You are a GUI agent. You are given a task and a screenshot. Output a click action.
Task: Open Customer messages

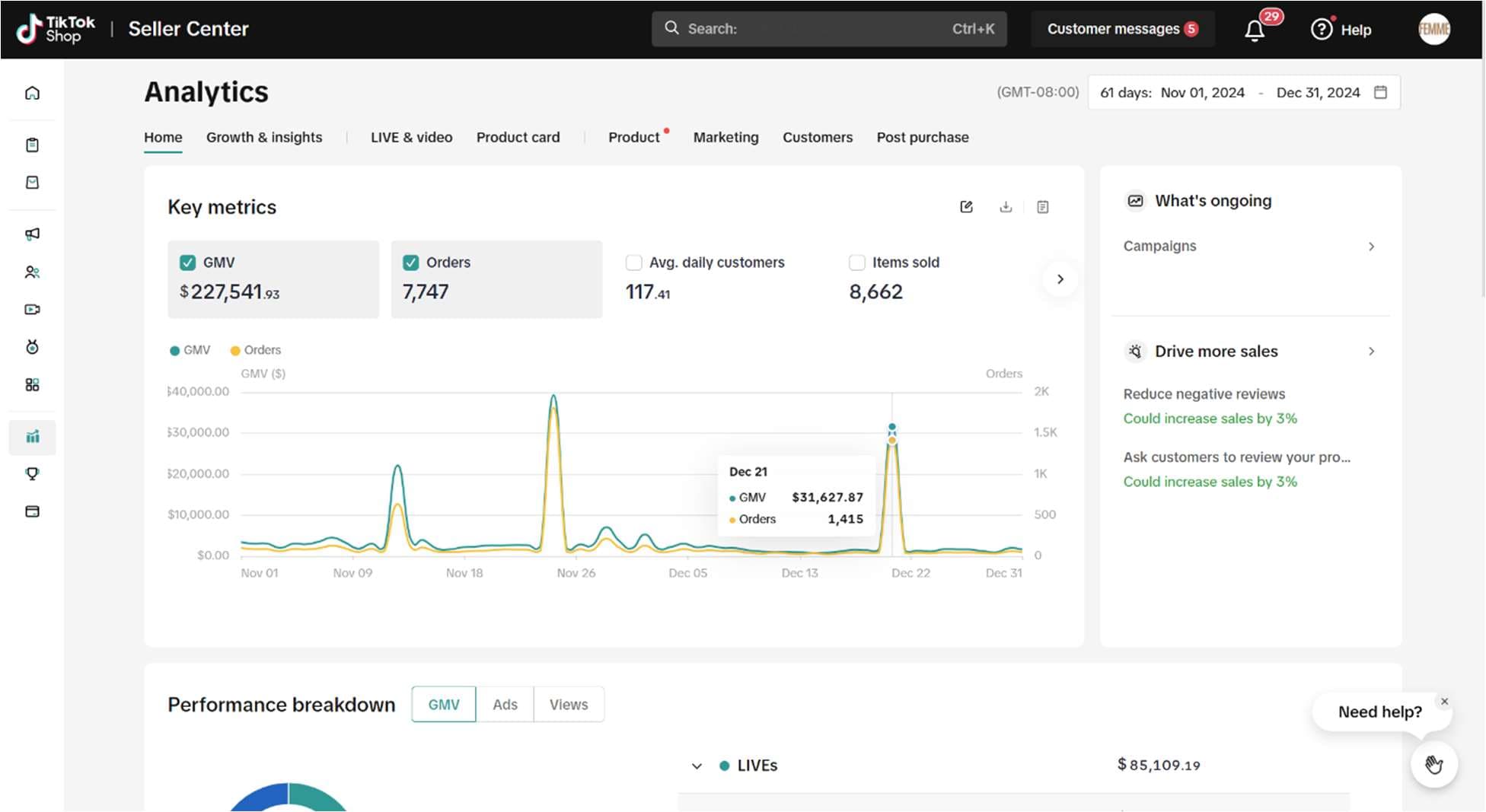1123,29
